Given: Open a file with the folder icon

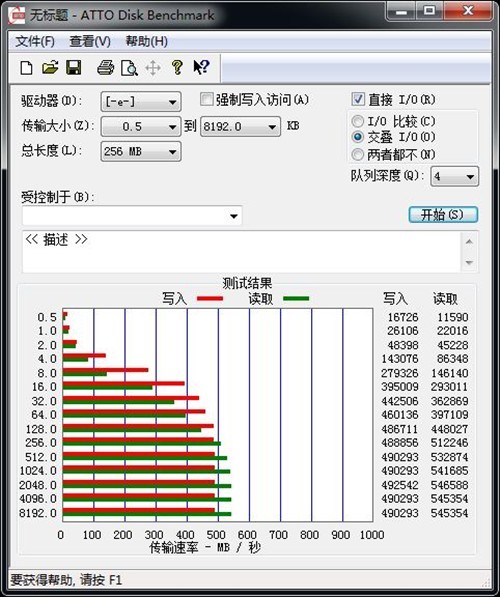Looking at the screenshot, I should coord(50,68).
